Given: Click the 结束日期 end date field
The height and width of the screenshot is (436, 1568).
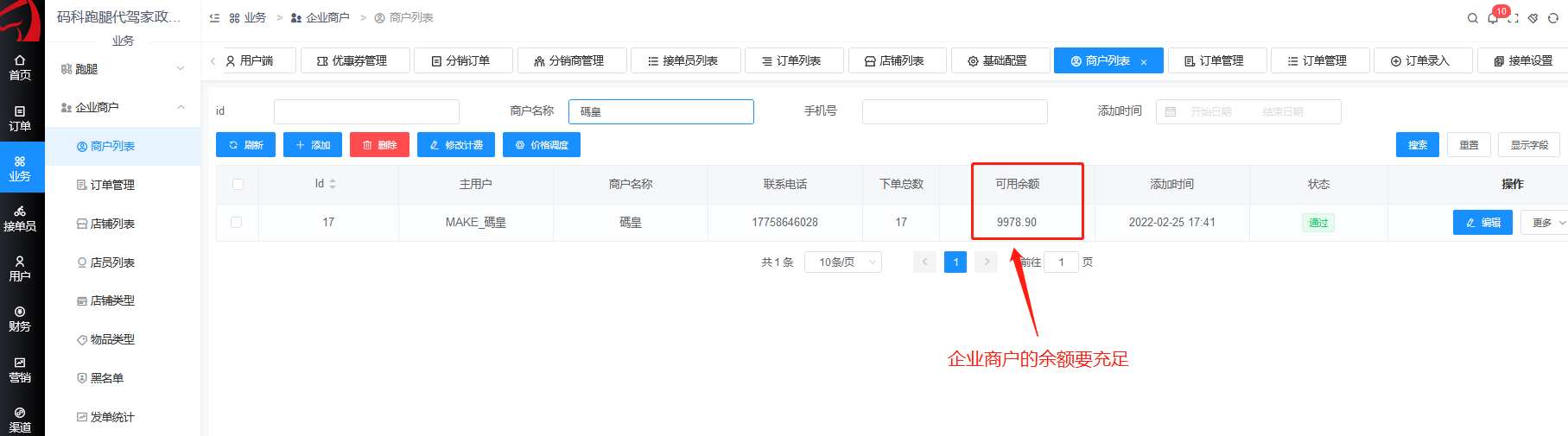Looking at the screenshot, I should point(1282,111).
